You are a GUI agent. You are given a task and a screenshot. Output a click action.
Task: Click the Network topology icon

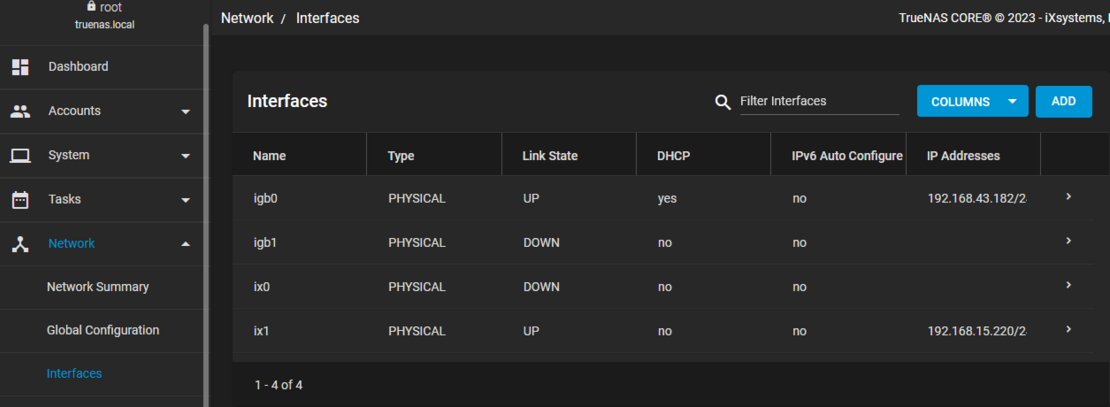click(x=20, y=243)
